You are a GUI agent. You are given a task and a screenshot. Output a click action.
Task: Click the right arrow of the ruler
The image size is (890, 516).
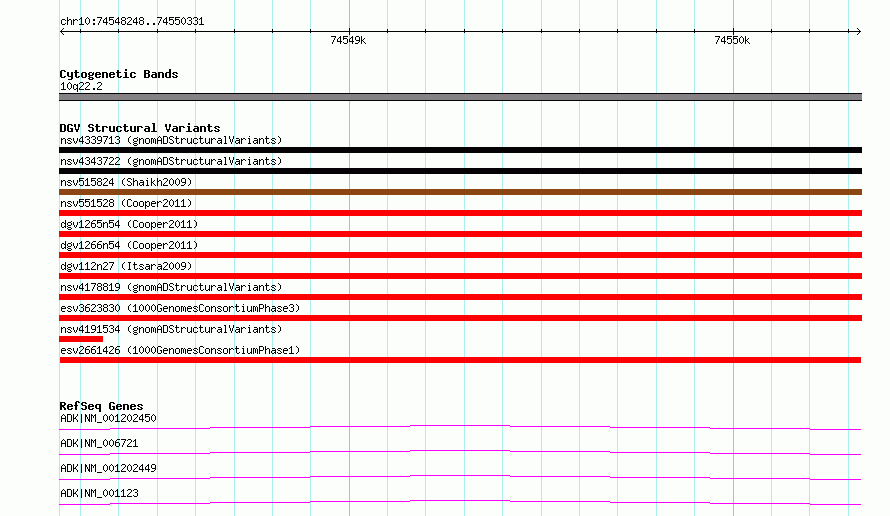(x=858, y=31)
